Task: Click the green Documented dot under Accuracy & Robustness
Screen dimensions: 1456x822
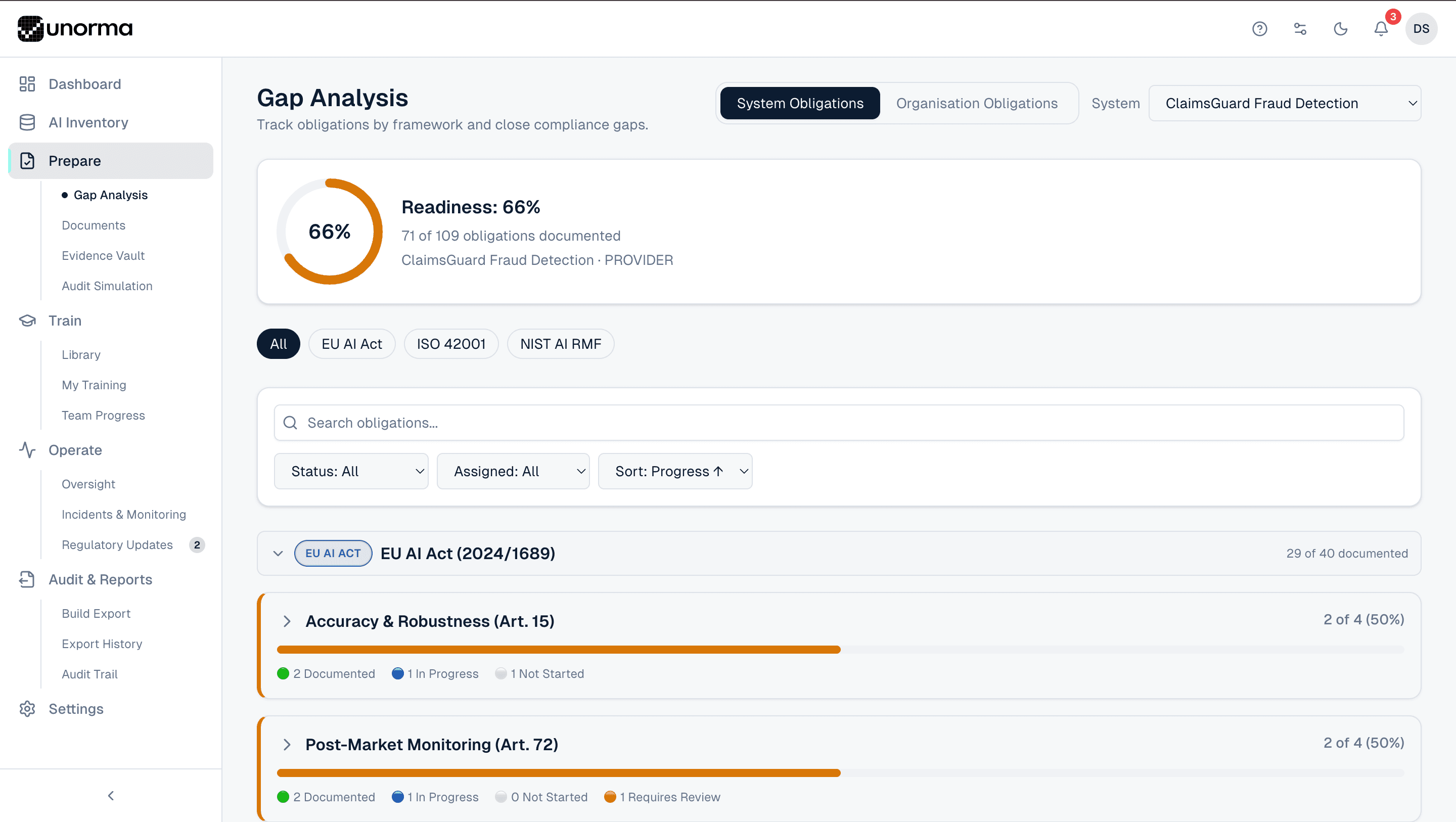Action: point(283,673)
